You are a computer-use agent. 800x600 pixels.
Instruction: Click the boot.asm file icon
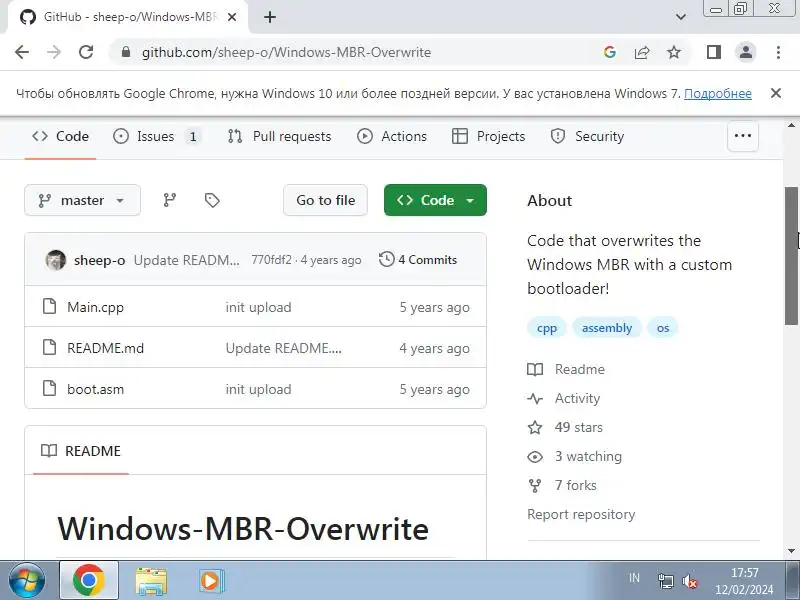pos(49,388)
